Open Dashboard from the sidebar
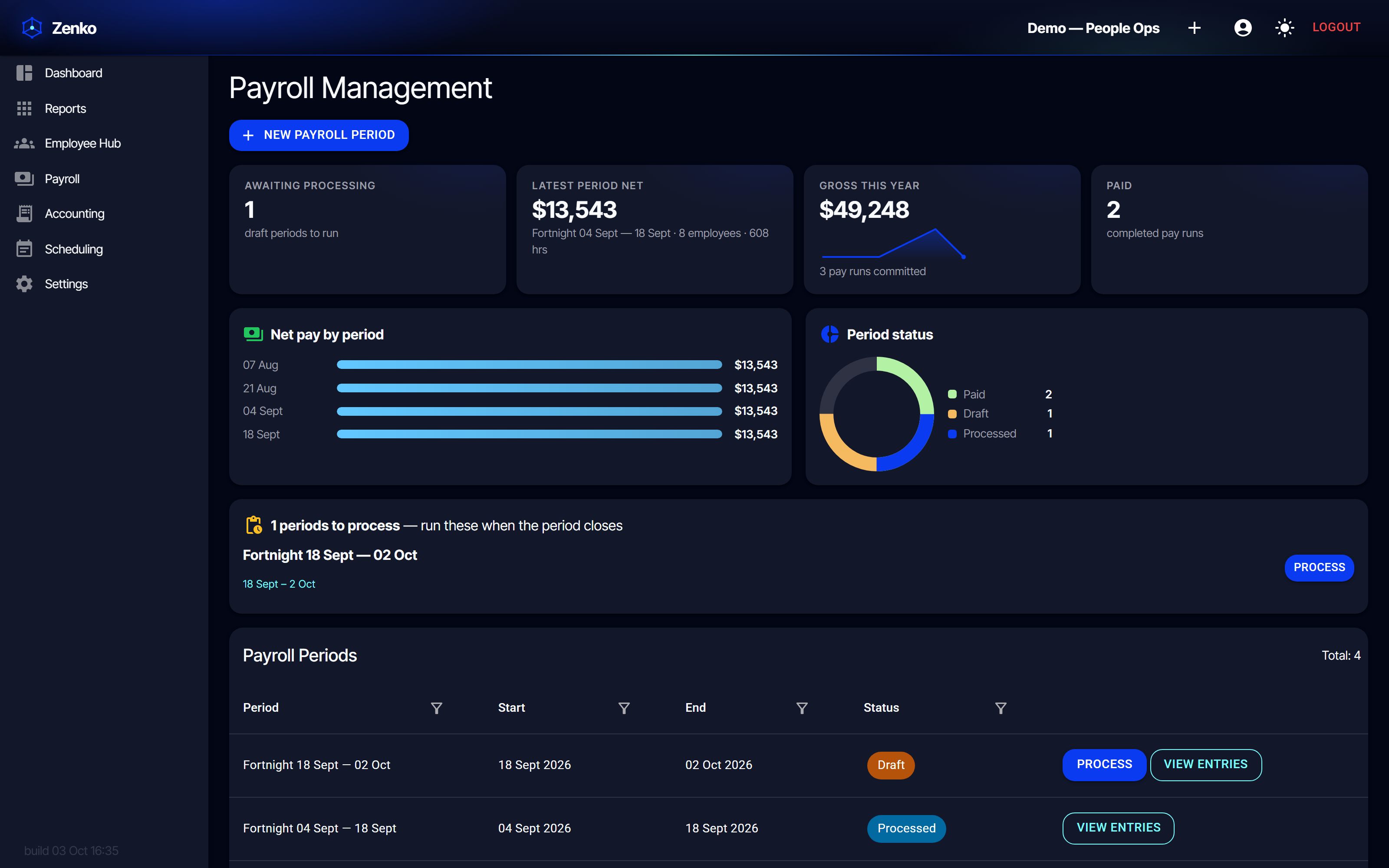Screen dimensions: 1389x868 [104, 73]
